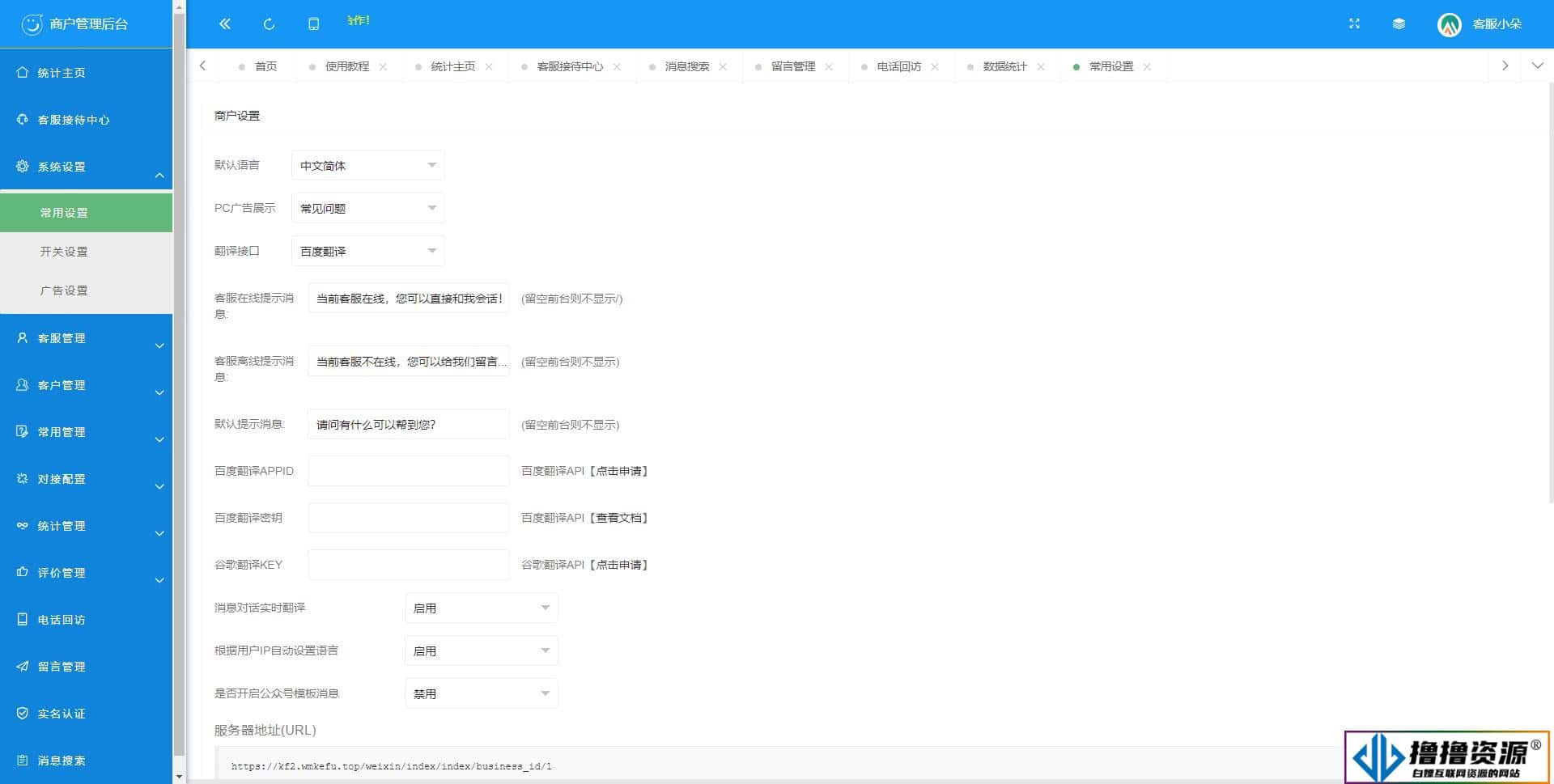Click the list icon beside 消息搜索
This screenshot has height=784, width=1554.
click(23, 760)
